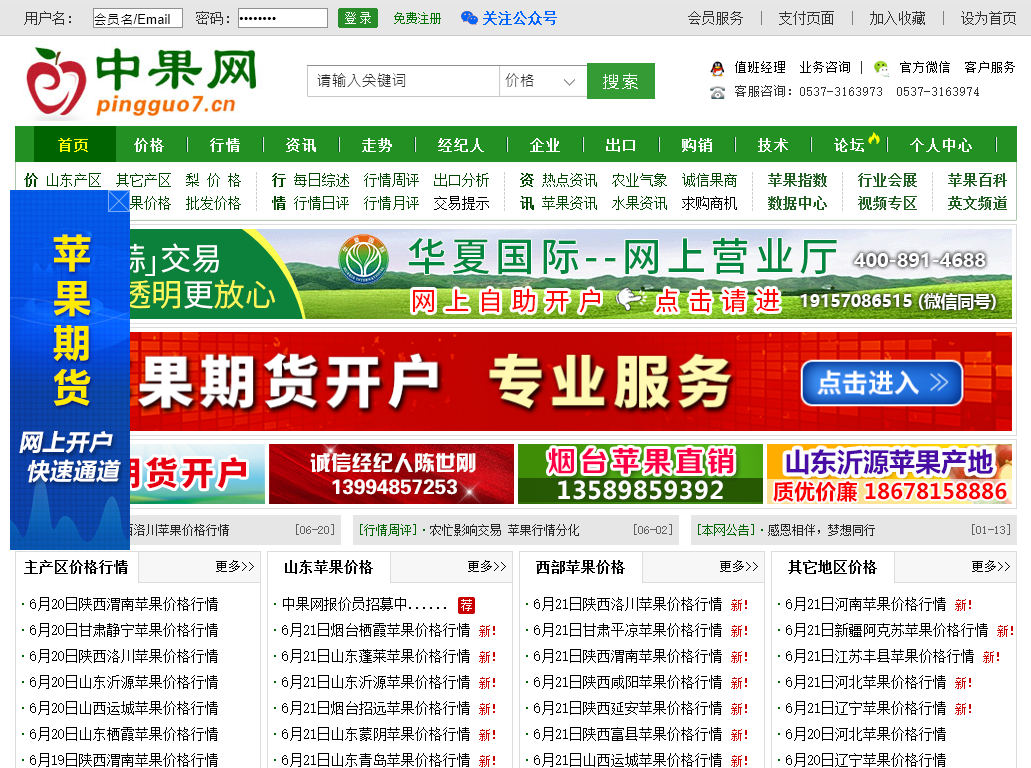The width and height of the screenshot is (1031, 768).
Task: Open 6月21日烟台栖霞苹果价格行情 article
Action: [375, 631]
